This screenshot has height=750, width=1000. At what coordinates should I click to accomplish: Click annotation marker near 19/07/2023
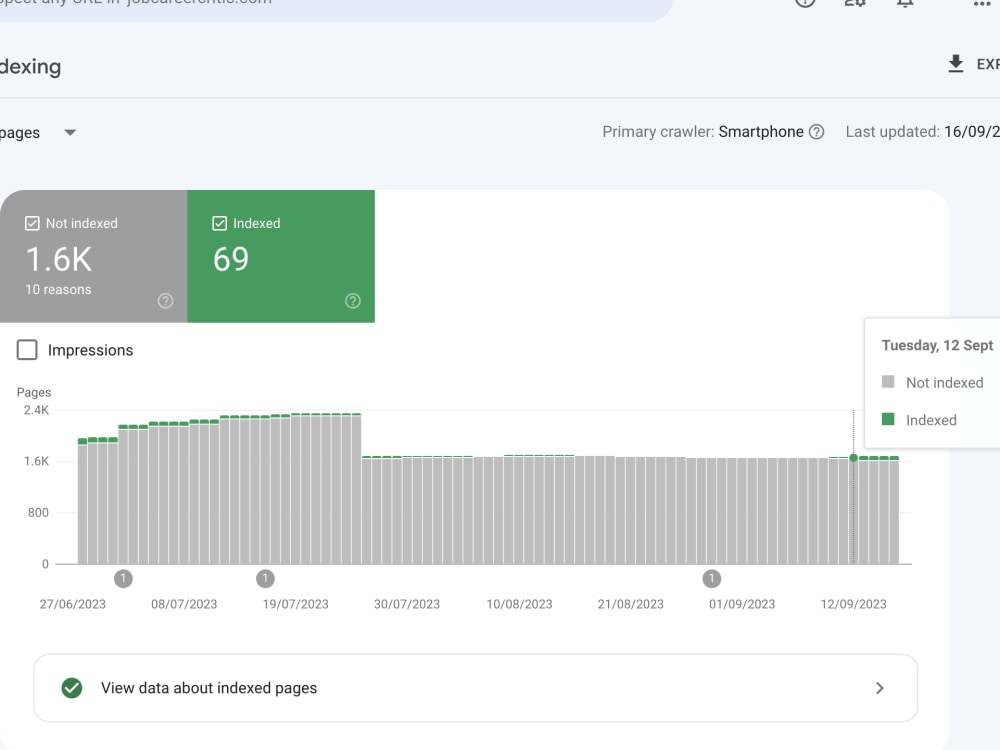point(265,578)
